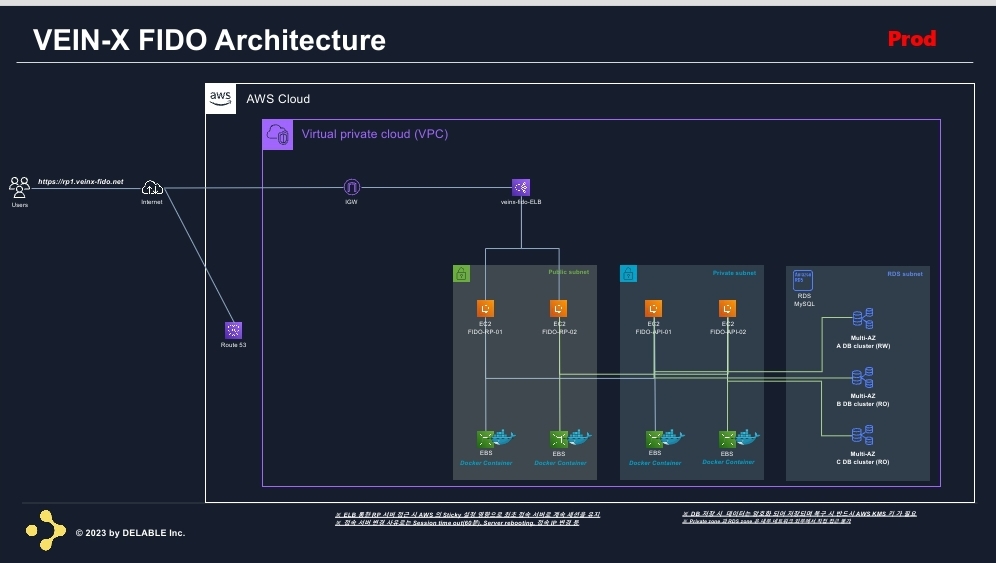996x563 pixels.
Task: Select the Multi-AZ B DB cluster (RO) icon
Action: coord(863,377)
